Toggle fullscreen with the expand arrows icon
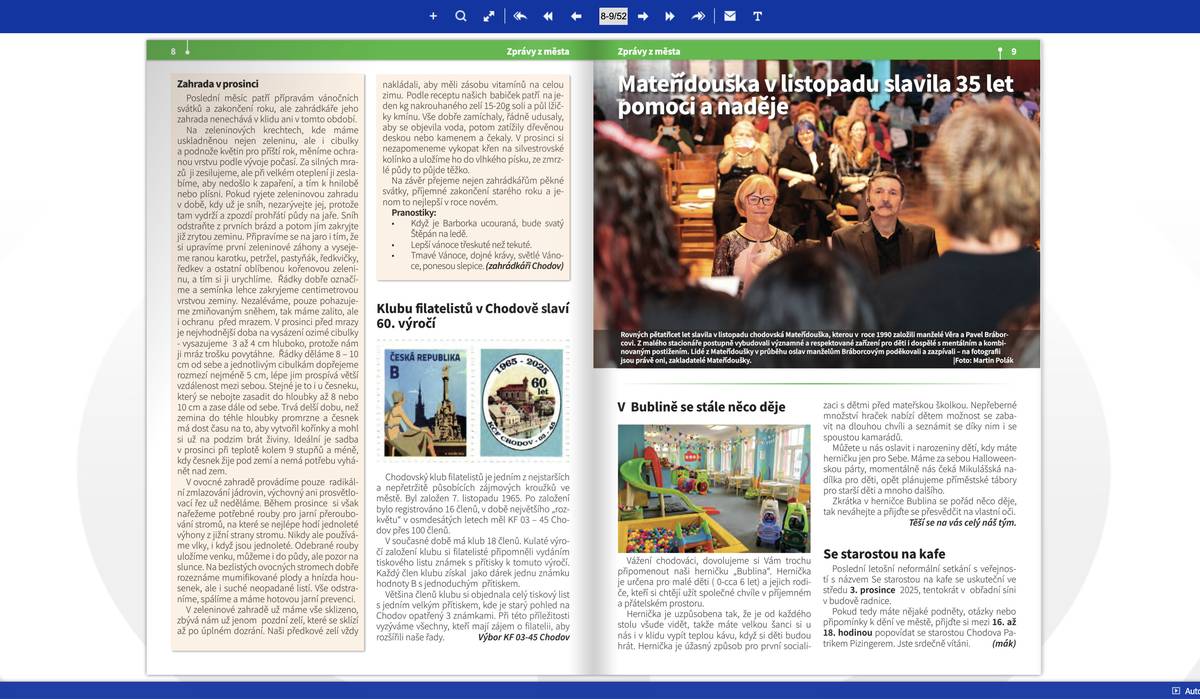Viewport: 1200px width, 699px height. click(x=489, y=16)
